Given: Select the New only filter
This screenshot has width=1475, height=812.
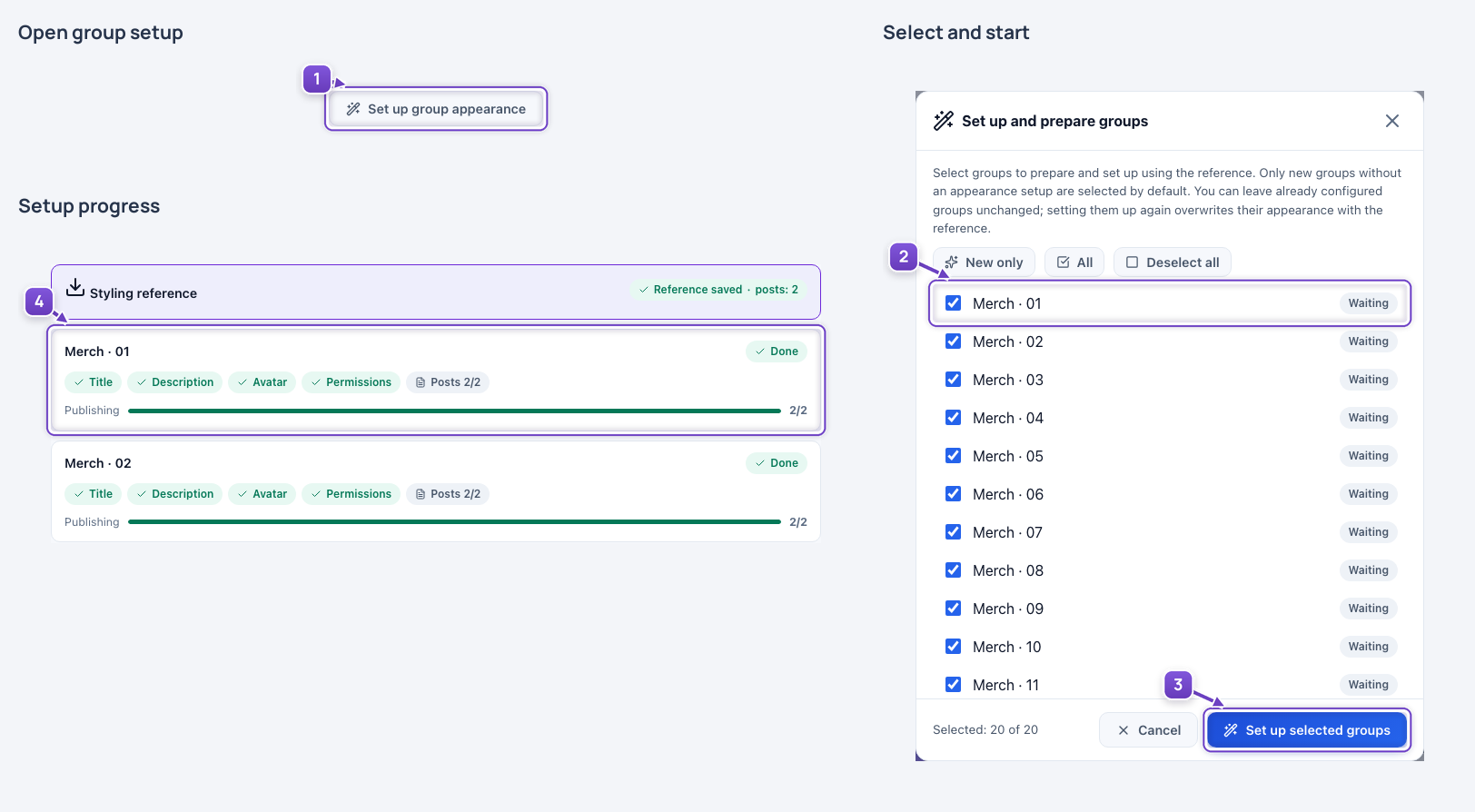Looking at the screenshot, I should [x=984, y=262].
